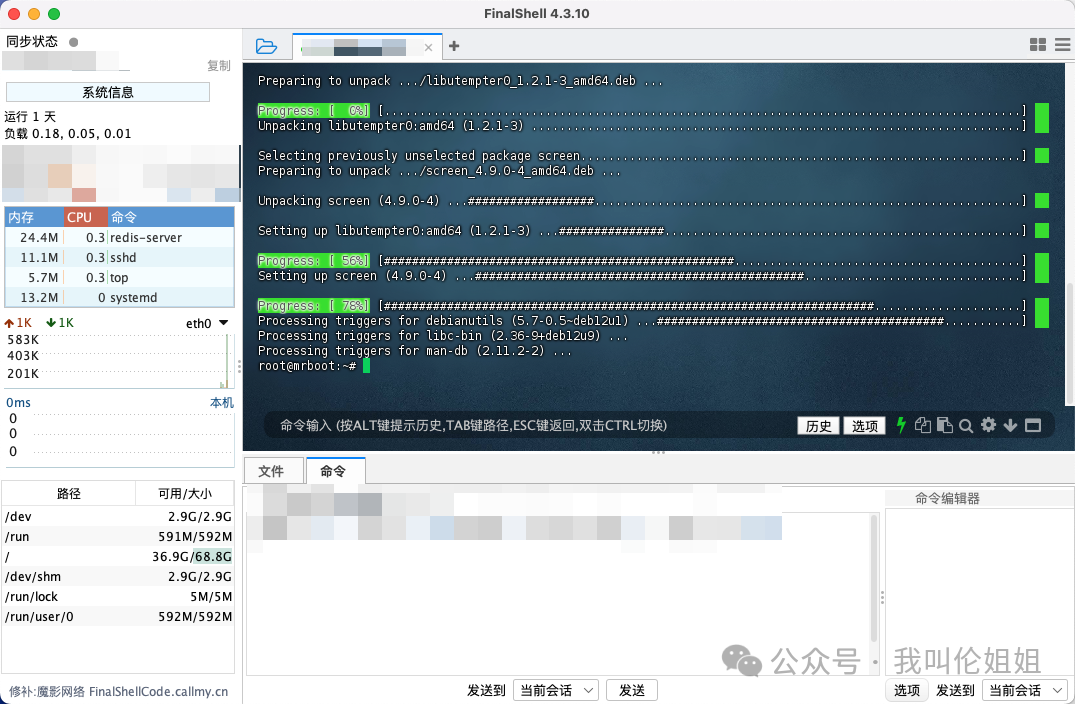Click the FinalShellCode.callmy.cn footer text
The width and height of the screenshot is (1075, 704).
click(158, 692)
